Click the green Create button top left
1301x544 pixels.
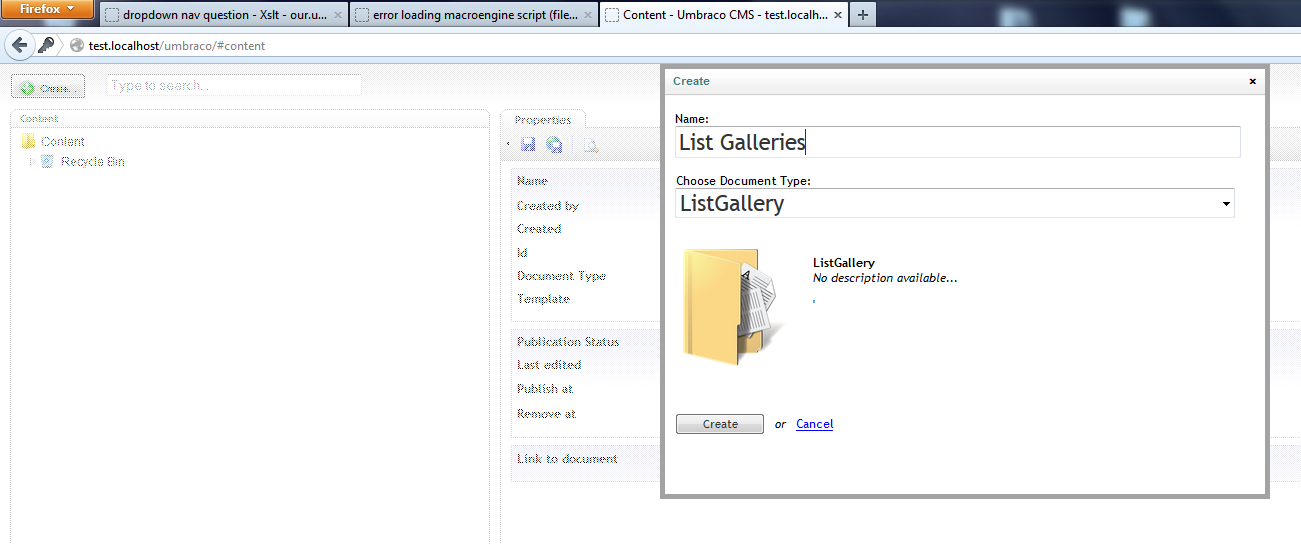[x=48, y=88]
